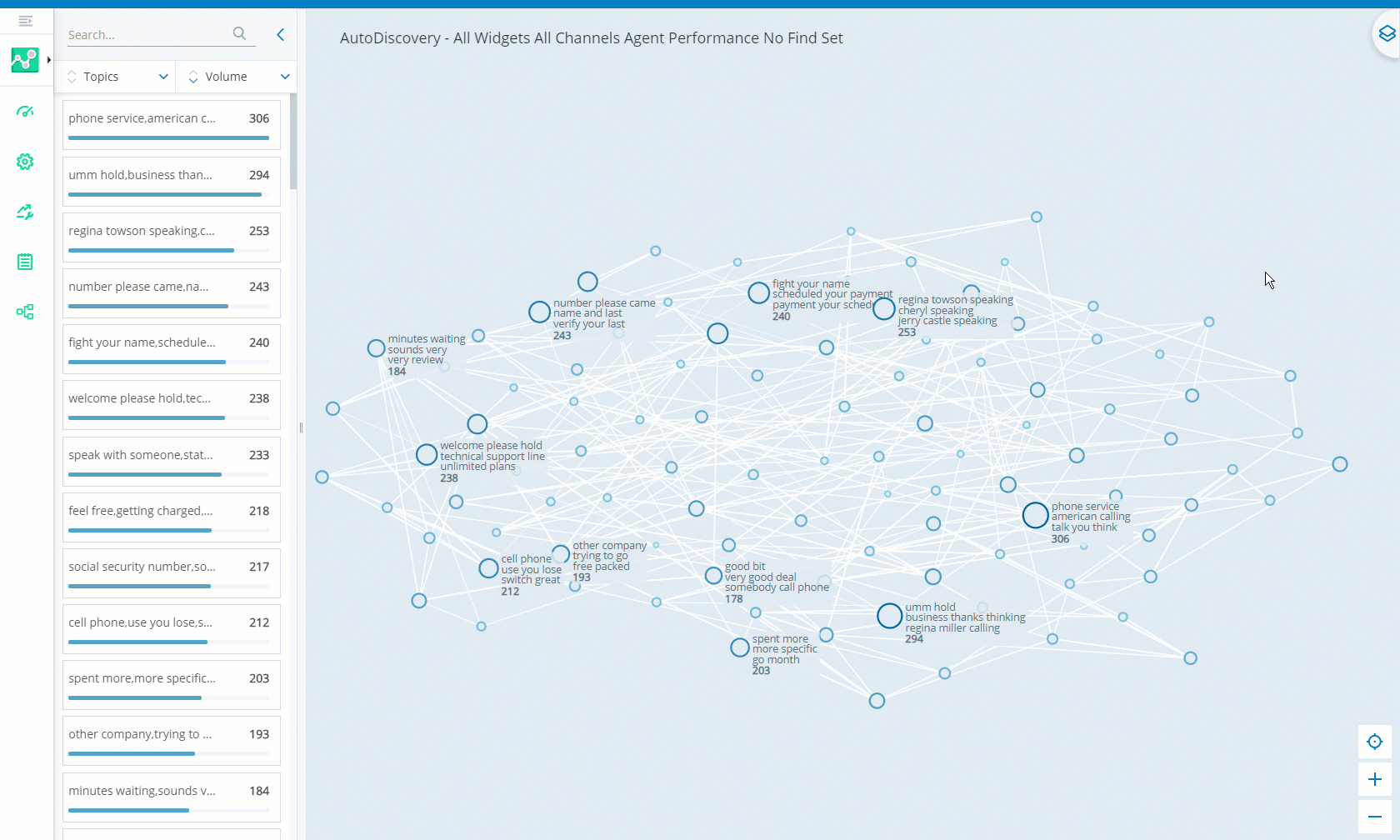Open the layers button at top right
This screenshot has width=1400, height=840.
1387,33
